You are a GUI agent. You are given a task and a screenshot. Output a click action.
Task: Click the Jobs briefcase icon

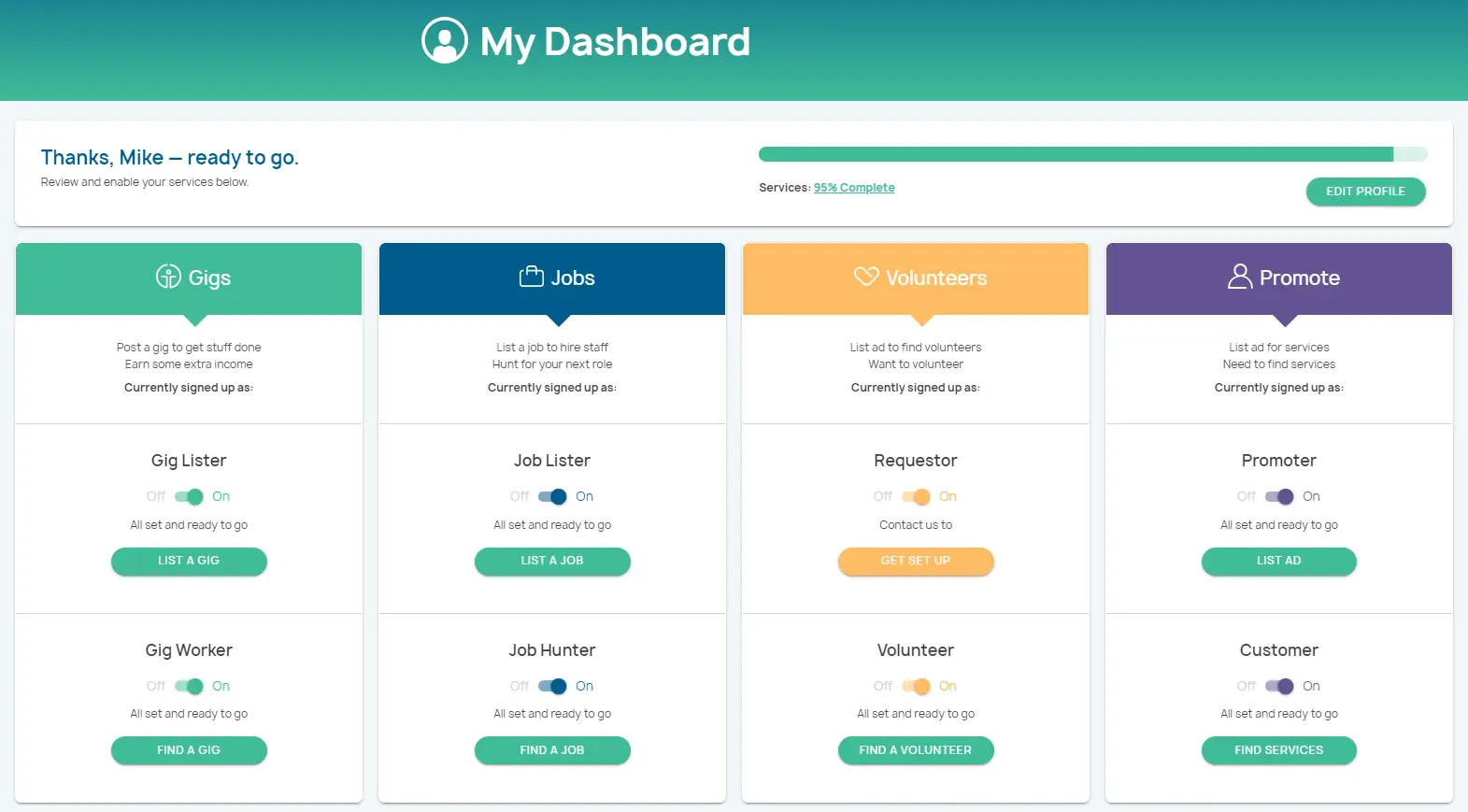pyautogui.click(x=531, y=277)
